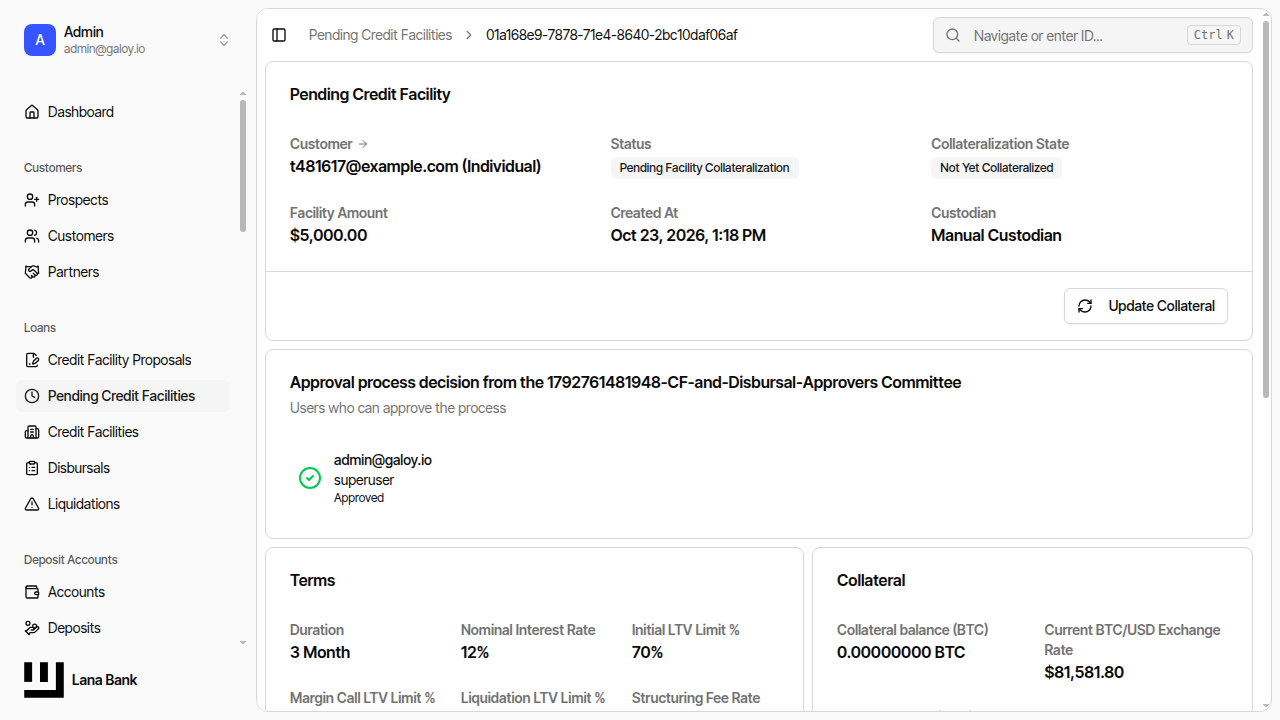Go to Disbursals in sidebar
This screenshot has height=720, width=1280.
click(123, 468)
